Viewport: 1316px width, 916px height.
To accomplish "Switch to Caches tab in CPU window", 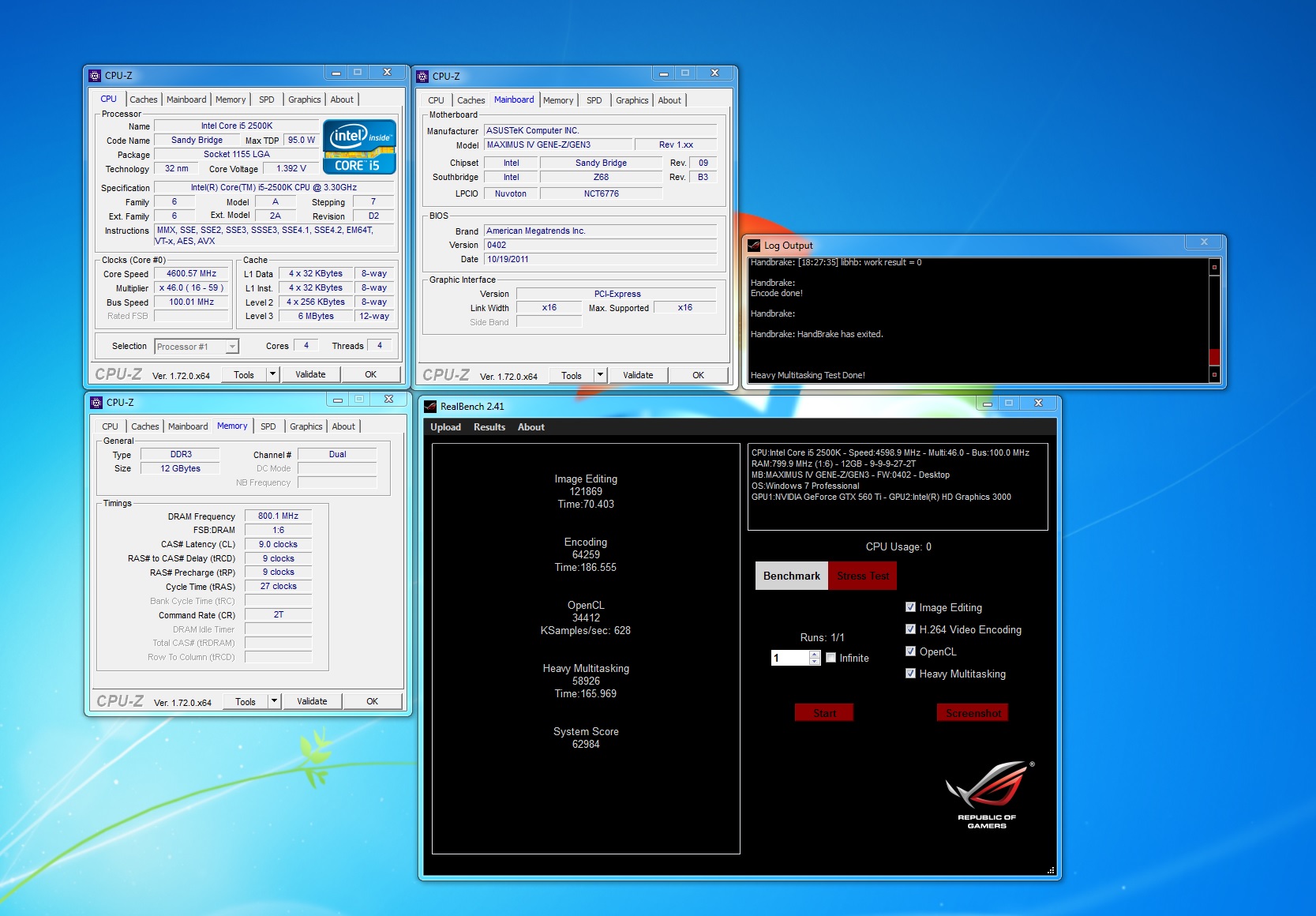I will point(144,99).
